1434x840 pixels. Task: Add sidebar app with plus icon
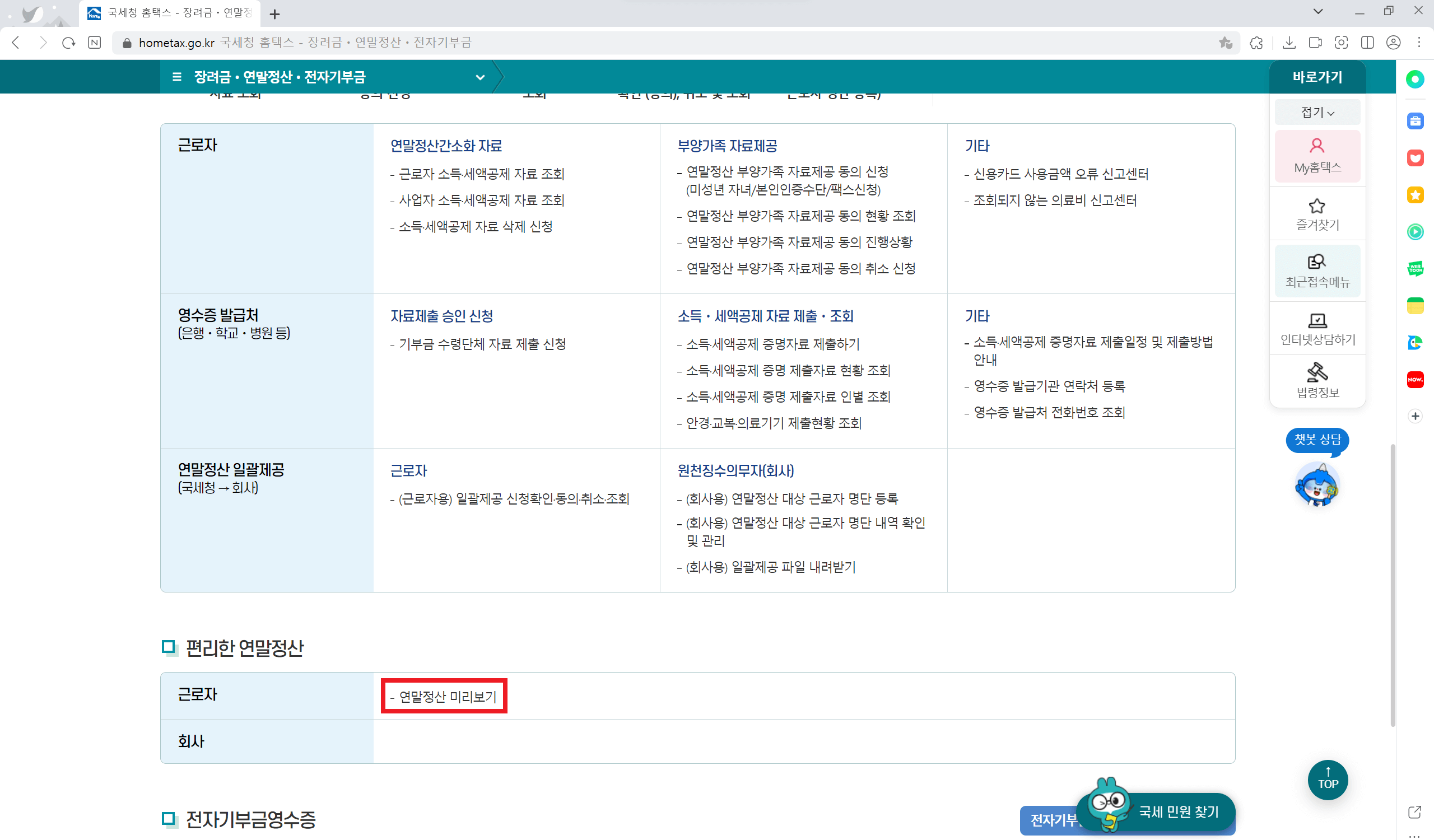pyautogui.click(x=1414, y=416)
